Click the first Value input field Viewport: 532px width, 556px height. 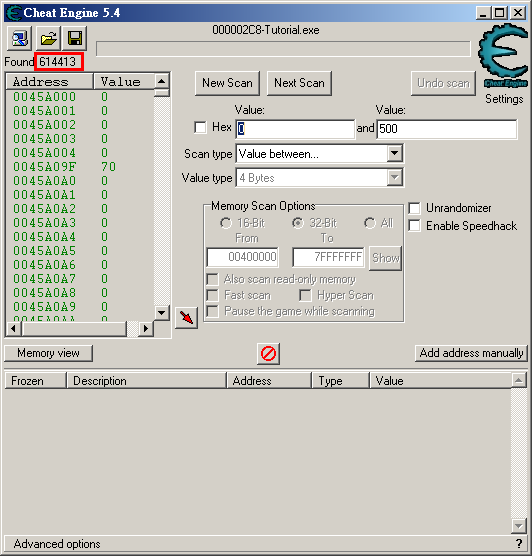click(x=295, y=129)
